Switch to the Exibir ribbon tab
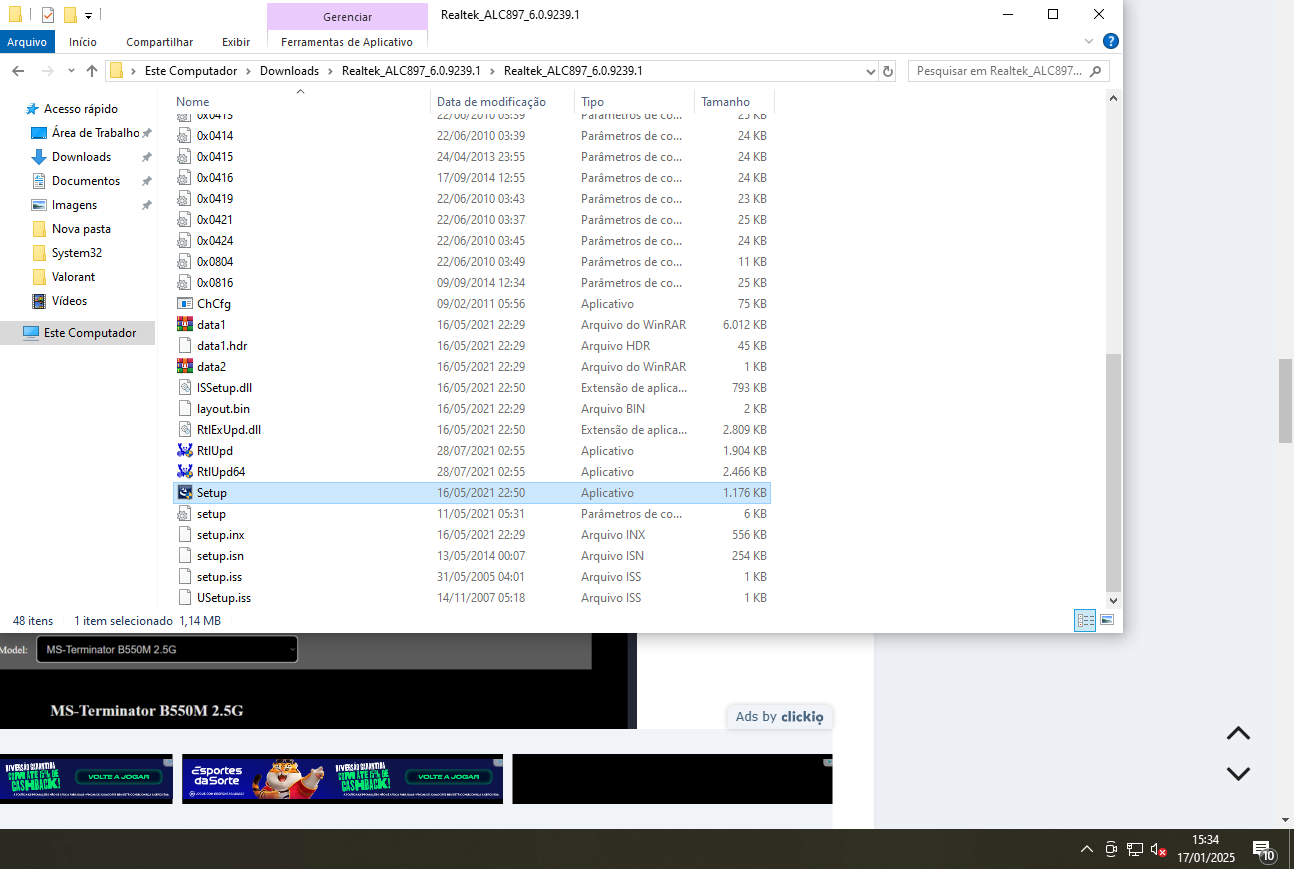This screenshot has width=1294, height=869. pos(236,42)
